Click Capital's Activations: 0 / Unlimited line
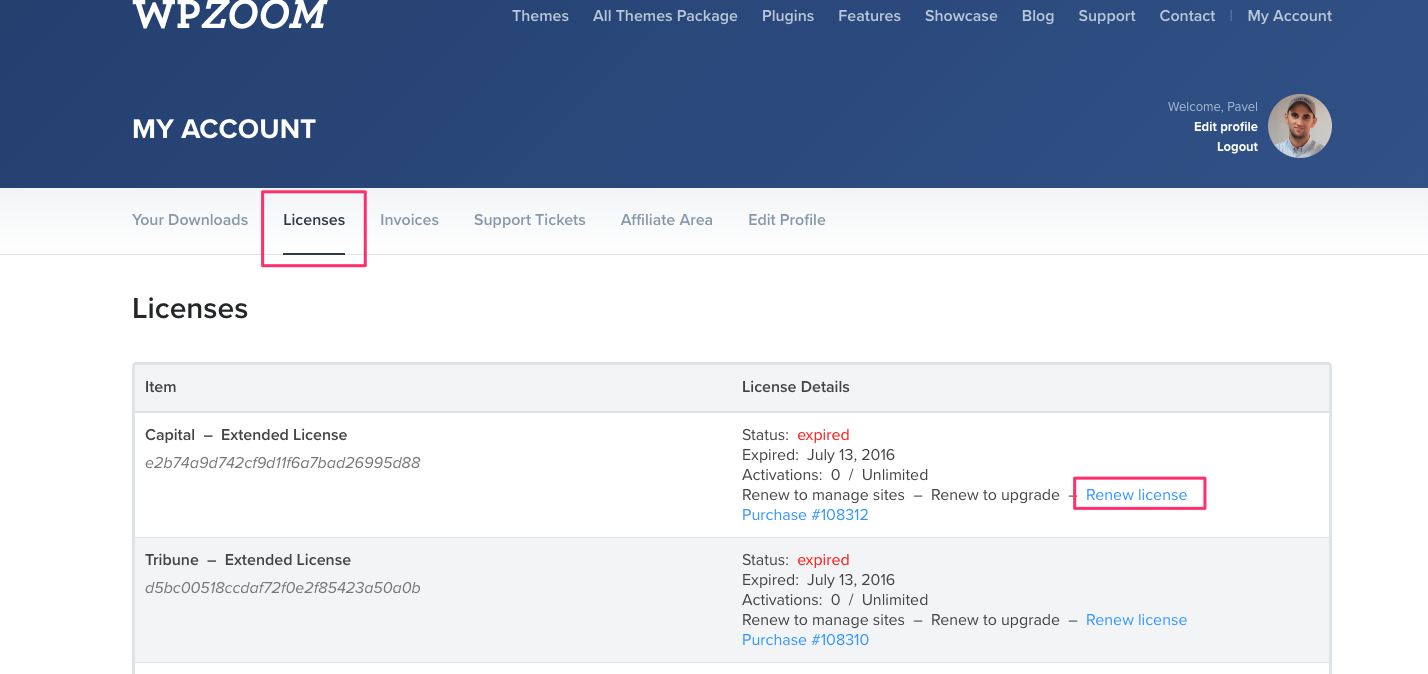Viewport: 1428px width, 674px height. click(835, 475)
